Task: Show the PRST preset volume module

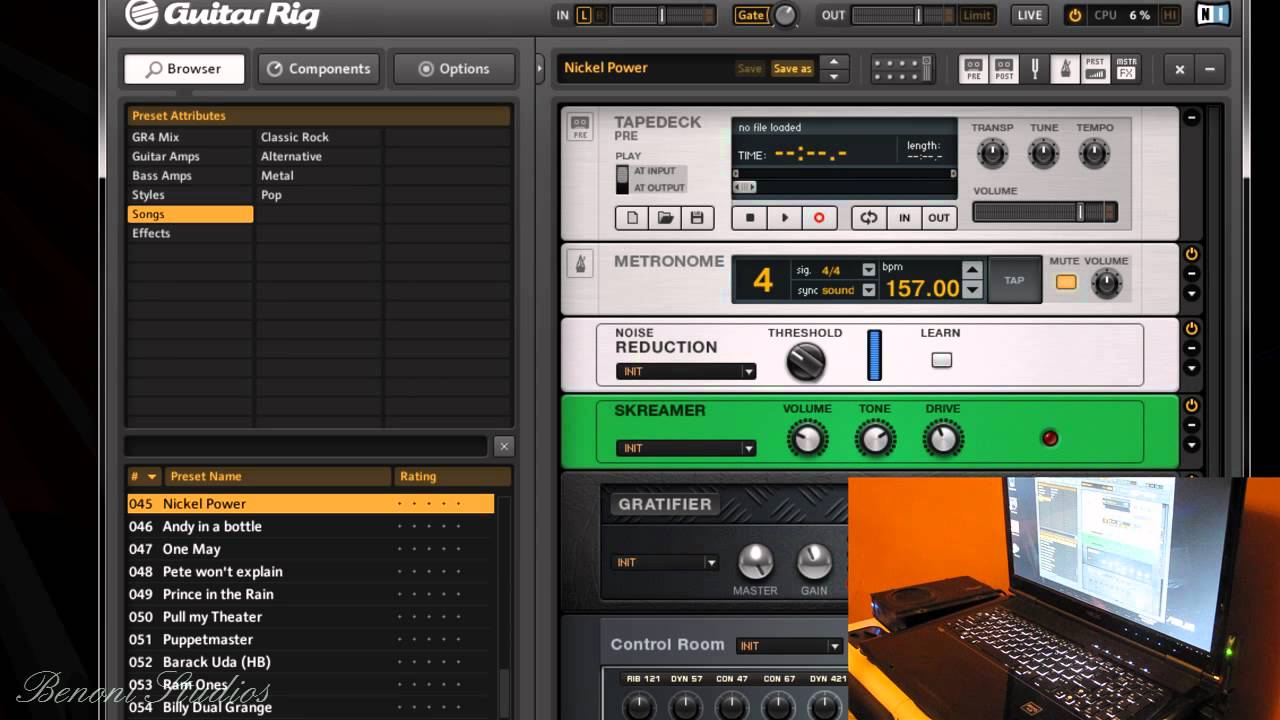Action: click(1096, 68)
